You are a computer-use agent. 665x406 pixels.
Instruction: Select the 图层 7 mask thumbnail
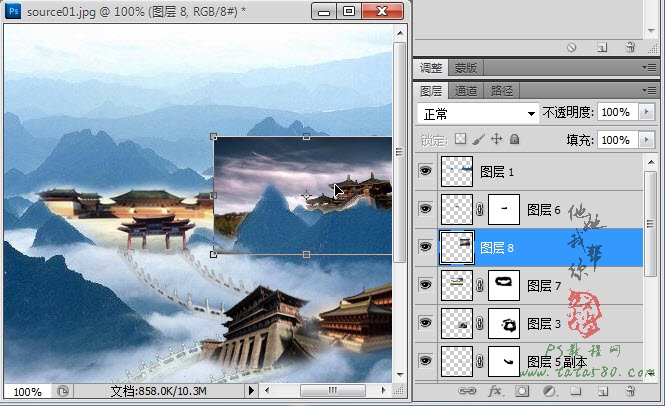pos(504,285)
